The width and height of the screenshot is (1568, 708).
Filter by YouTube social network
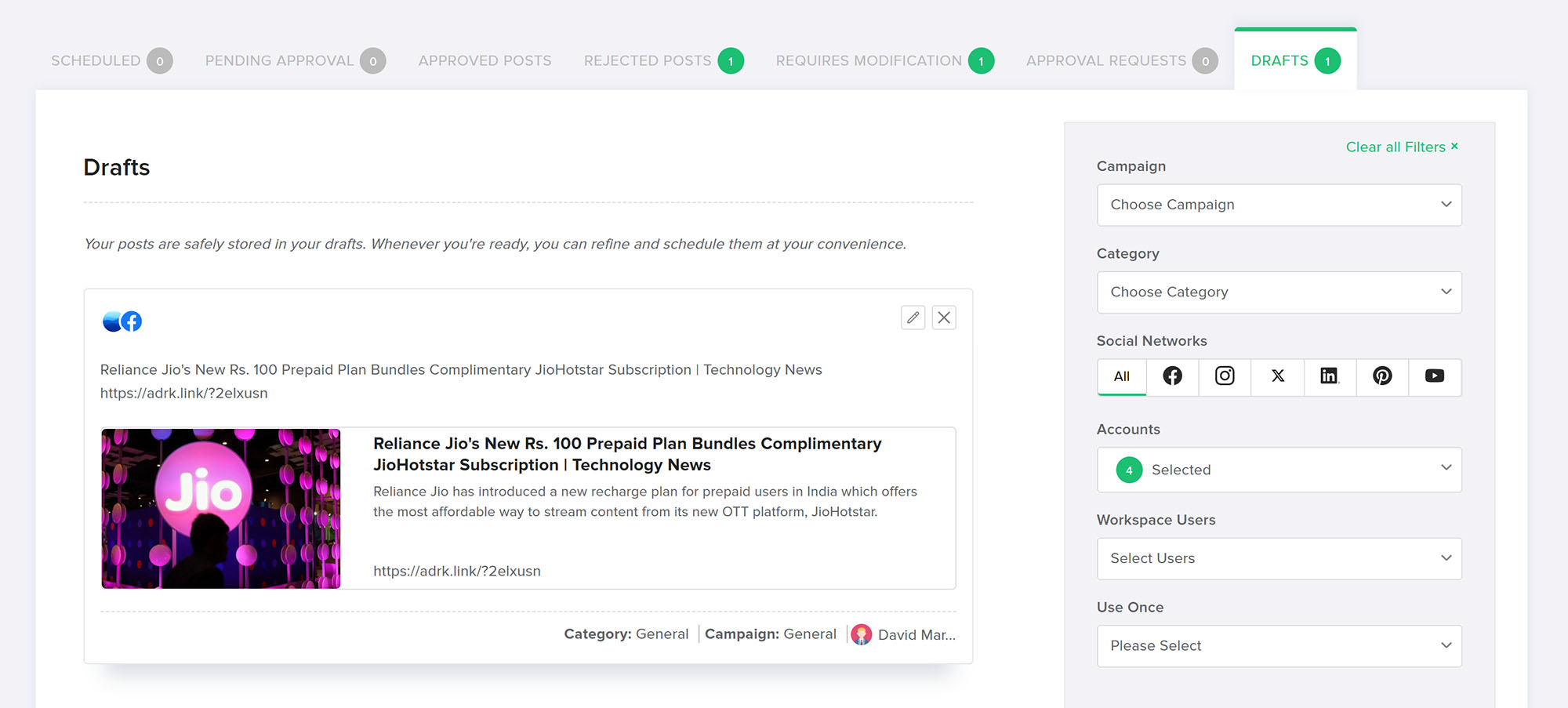pyautogui.click(x=1435, y=376)
